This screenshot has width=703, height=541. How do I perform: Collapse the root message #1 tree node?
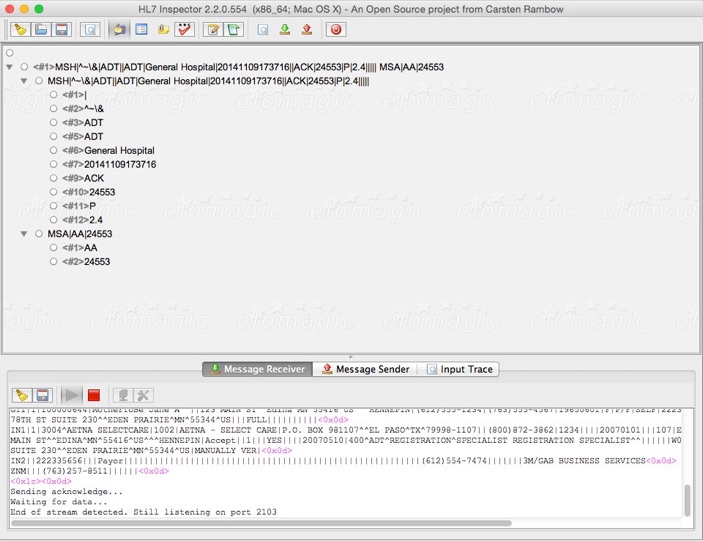tap(10, 67)
